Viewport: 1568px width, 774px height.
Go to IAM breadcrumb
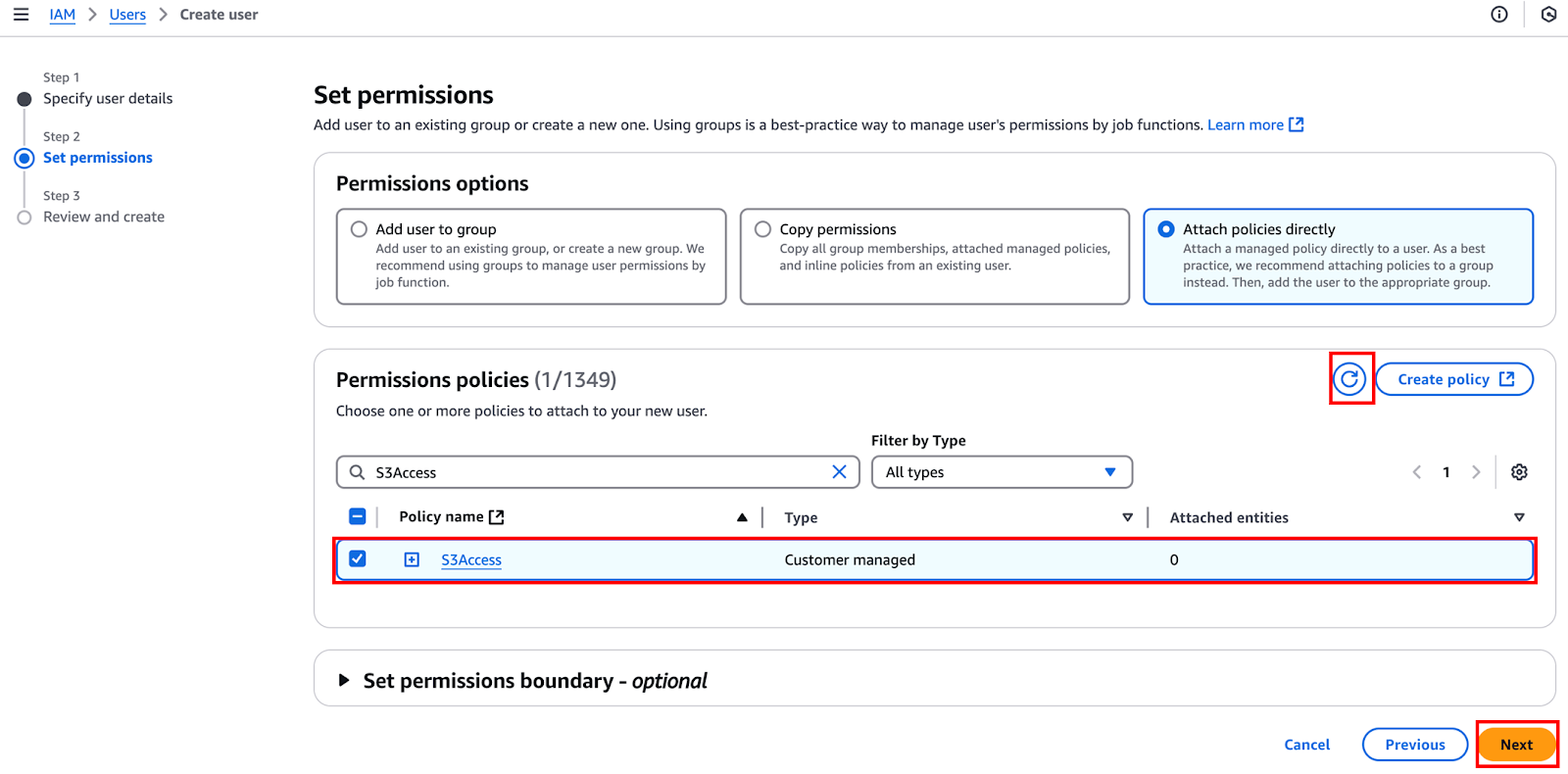tap(63, 15)
